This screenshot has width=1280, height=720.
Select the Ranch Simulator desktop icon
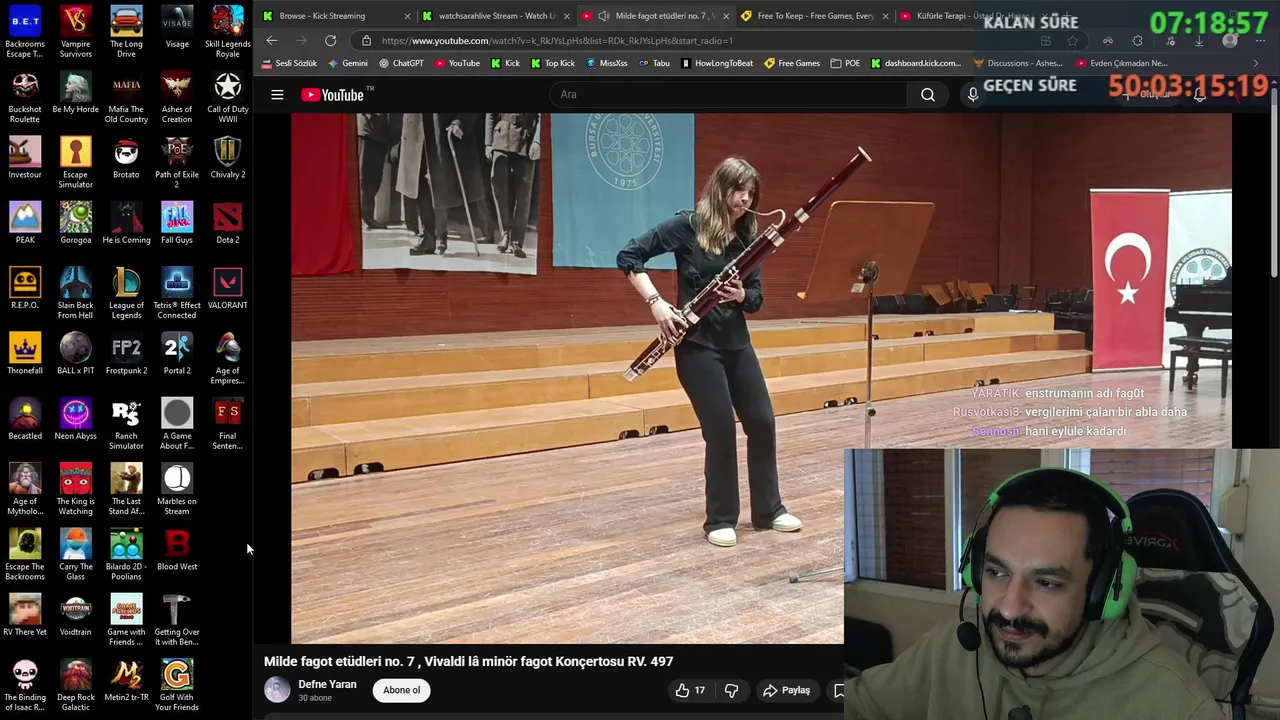pos(126,424)
